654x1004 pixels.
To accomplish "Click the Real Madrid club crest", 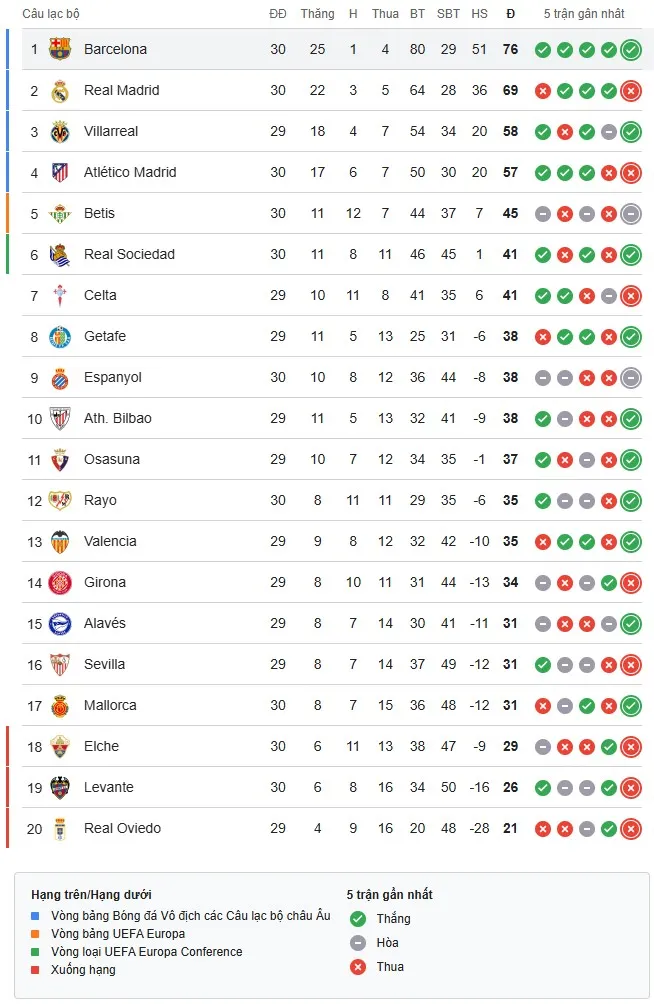I will click(x=60, y=90).
